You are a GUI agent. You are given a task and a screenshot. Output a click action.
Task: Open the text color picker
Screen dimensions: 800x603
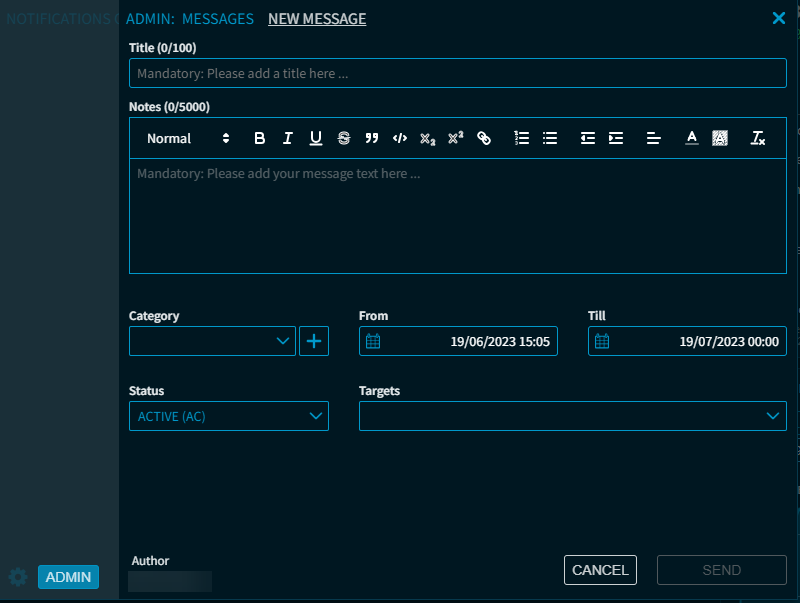pos(691,139)
